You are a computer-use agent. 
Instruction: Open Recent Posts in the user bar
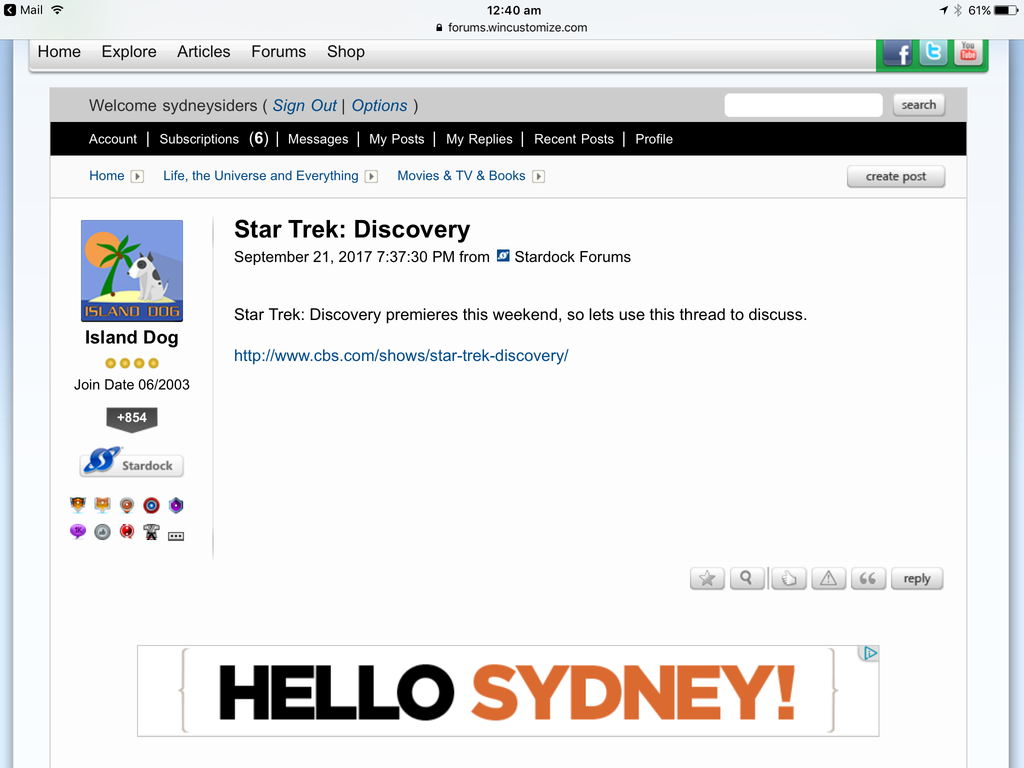tap(574, 139)
